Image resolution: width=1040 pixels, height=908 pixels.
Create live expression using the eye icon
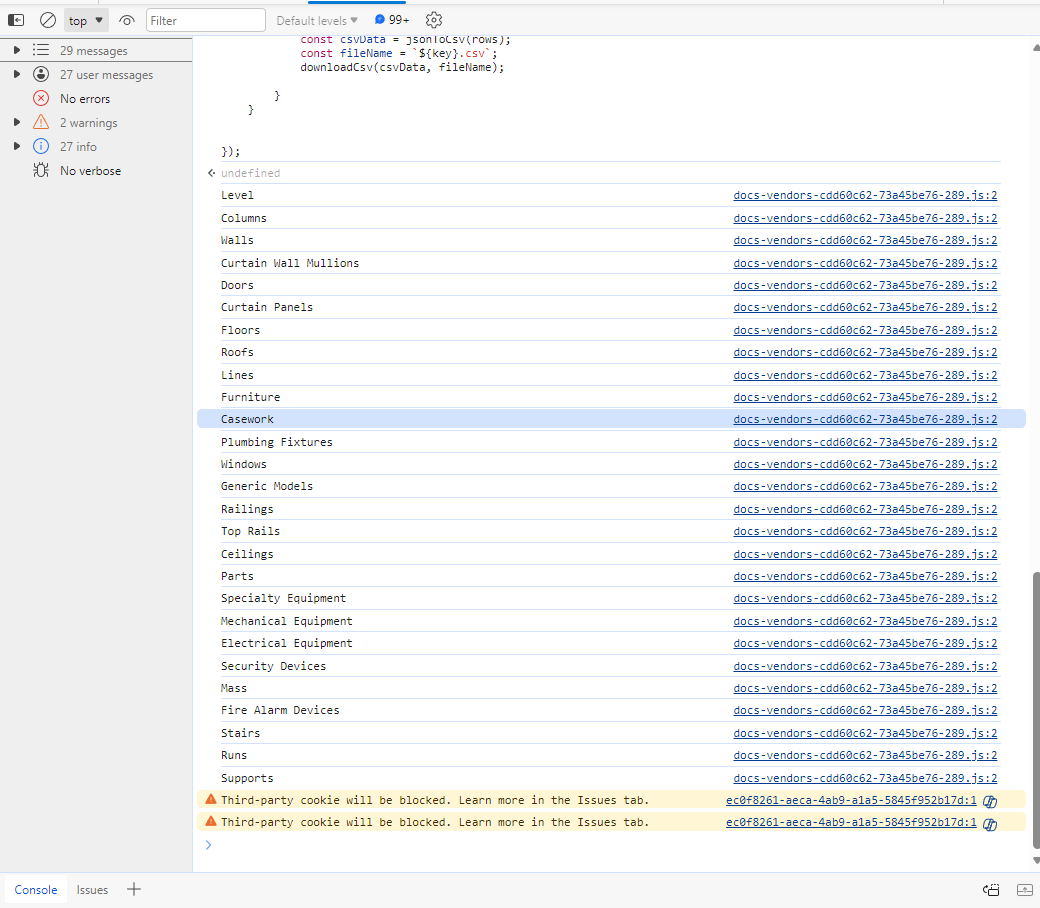click(x=126, y=20)
